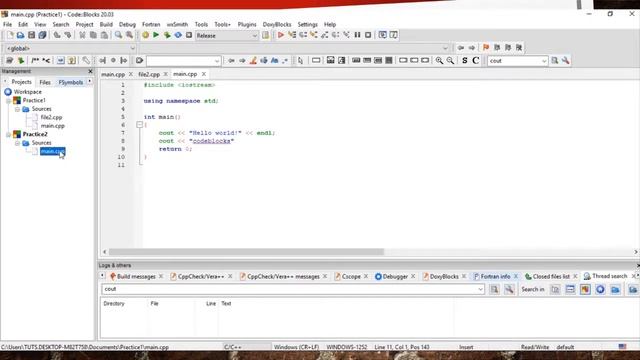Click the Read/Write status bar entry

point(535,347)
